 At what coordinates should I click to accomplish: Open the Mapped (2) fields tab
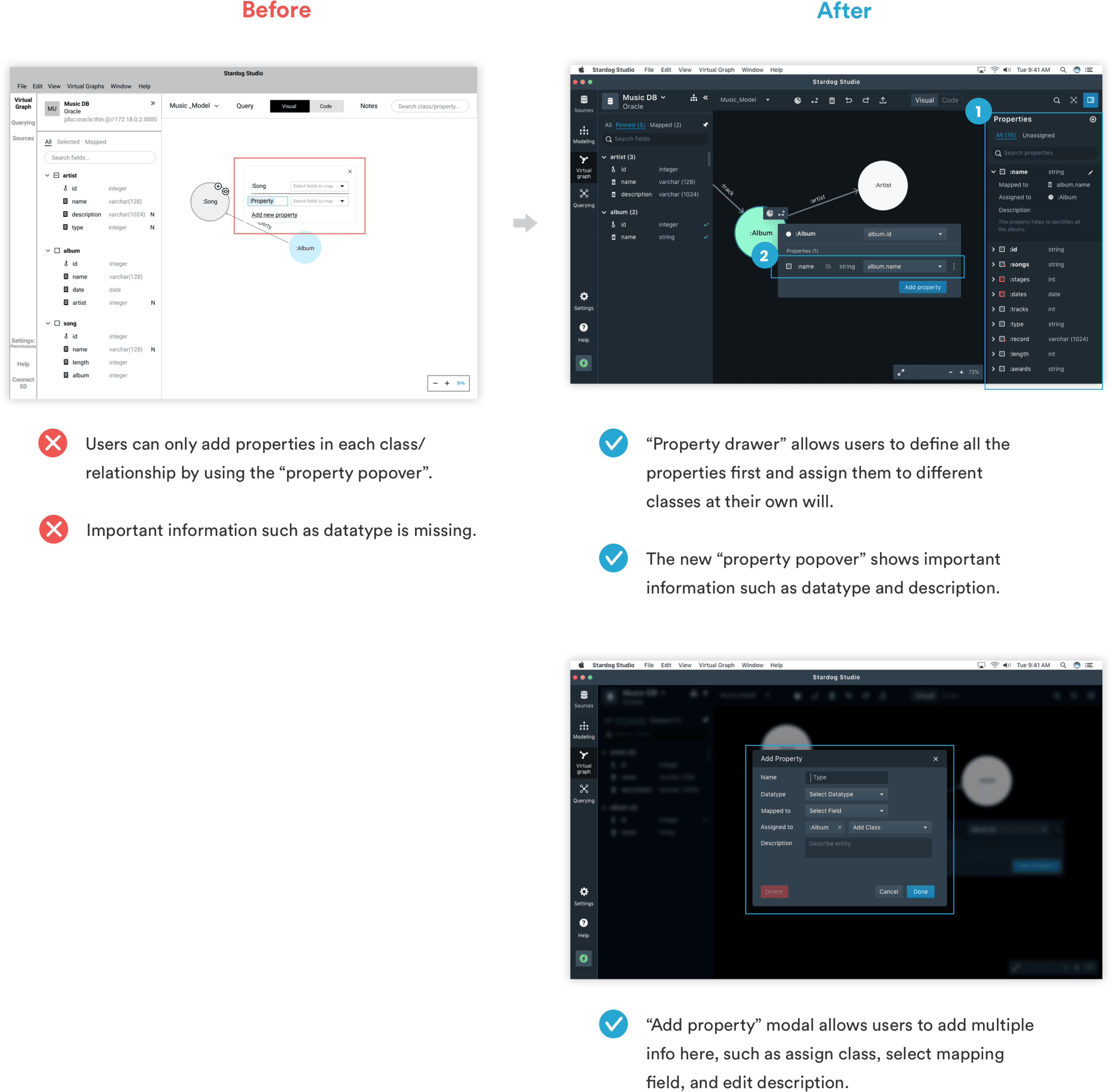[665, 125]
